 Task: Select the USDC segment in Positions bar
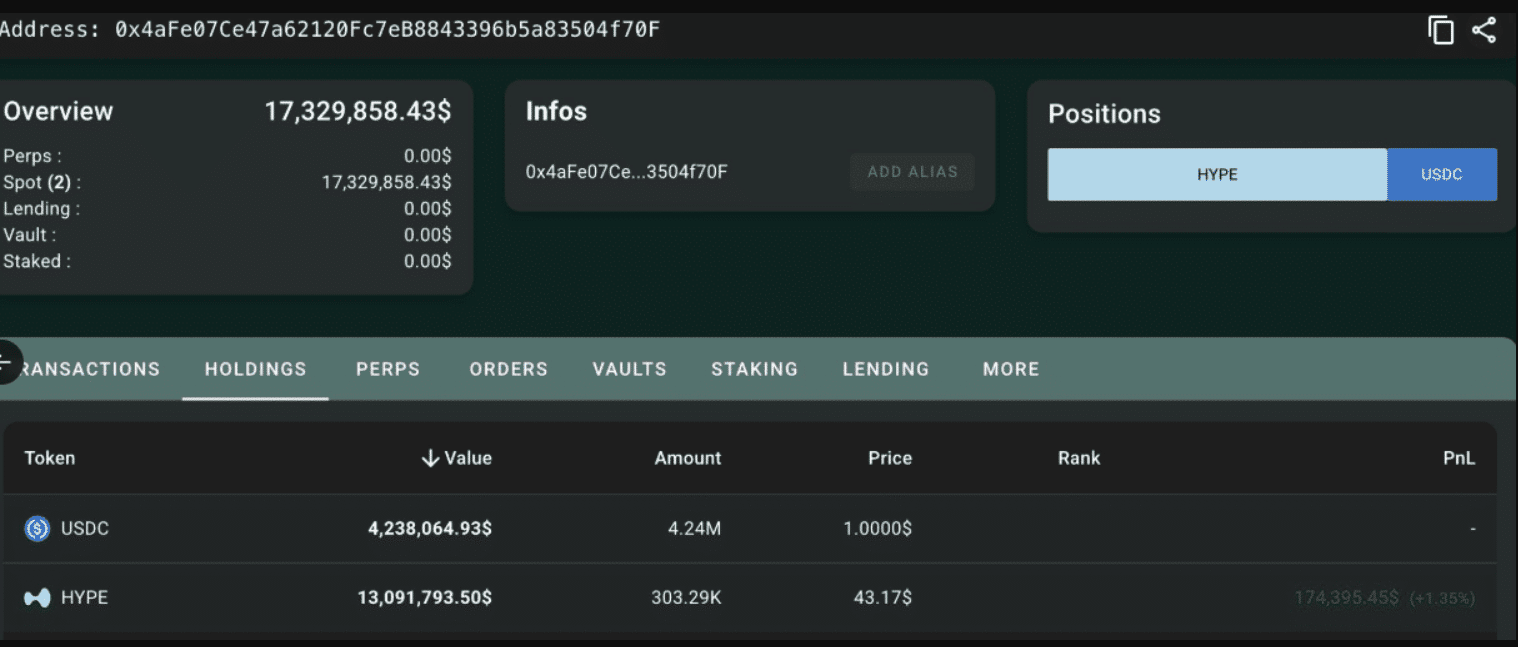click(x=1442, y=174)
